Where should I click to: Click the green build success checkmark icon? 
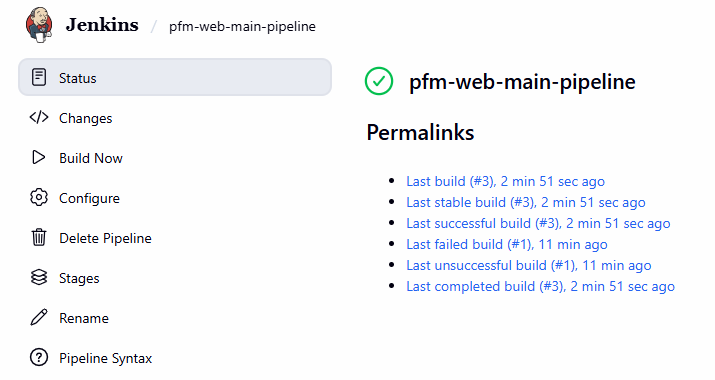pyautogui.click(x=379, y=81)
